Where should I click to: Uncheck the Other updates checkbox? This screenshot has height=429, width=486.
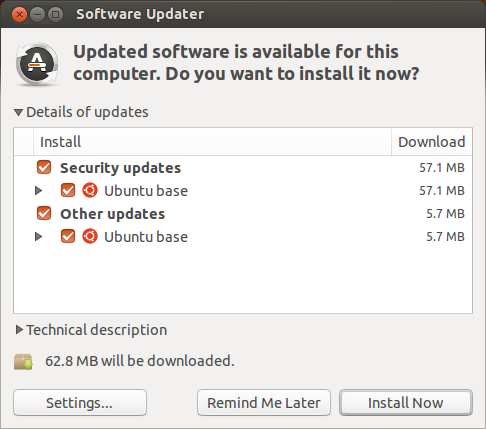pyautogui.click(x=44, y=213)
